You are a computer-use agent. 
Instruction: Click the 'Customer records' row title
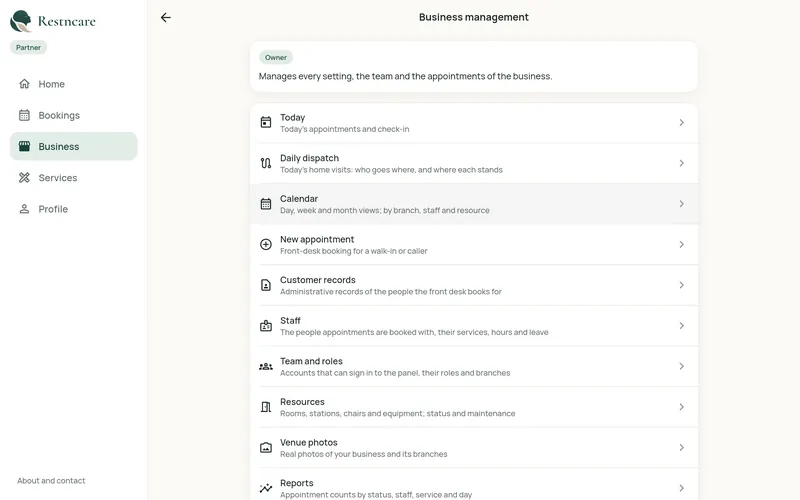(x=317, y=280)
